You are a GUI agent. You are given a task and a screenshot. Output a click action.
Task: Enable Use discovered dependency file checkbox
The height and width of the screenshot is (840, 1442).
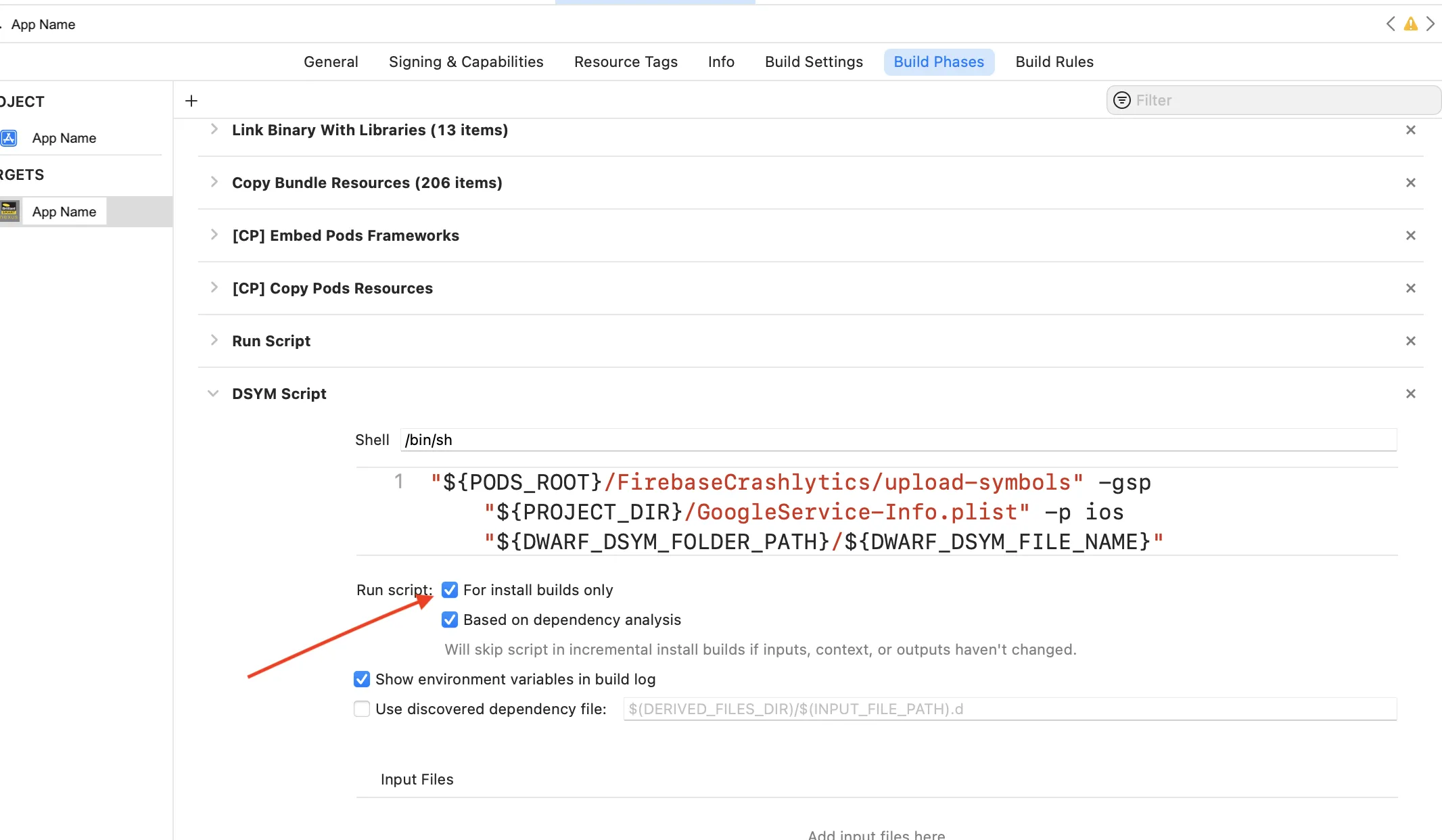[x=362, y=709]
